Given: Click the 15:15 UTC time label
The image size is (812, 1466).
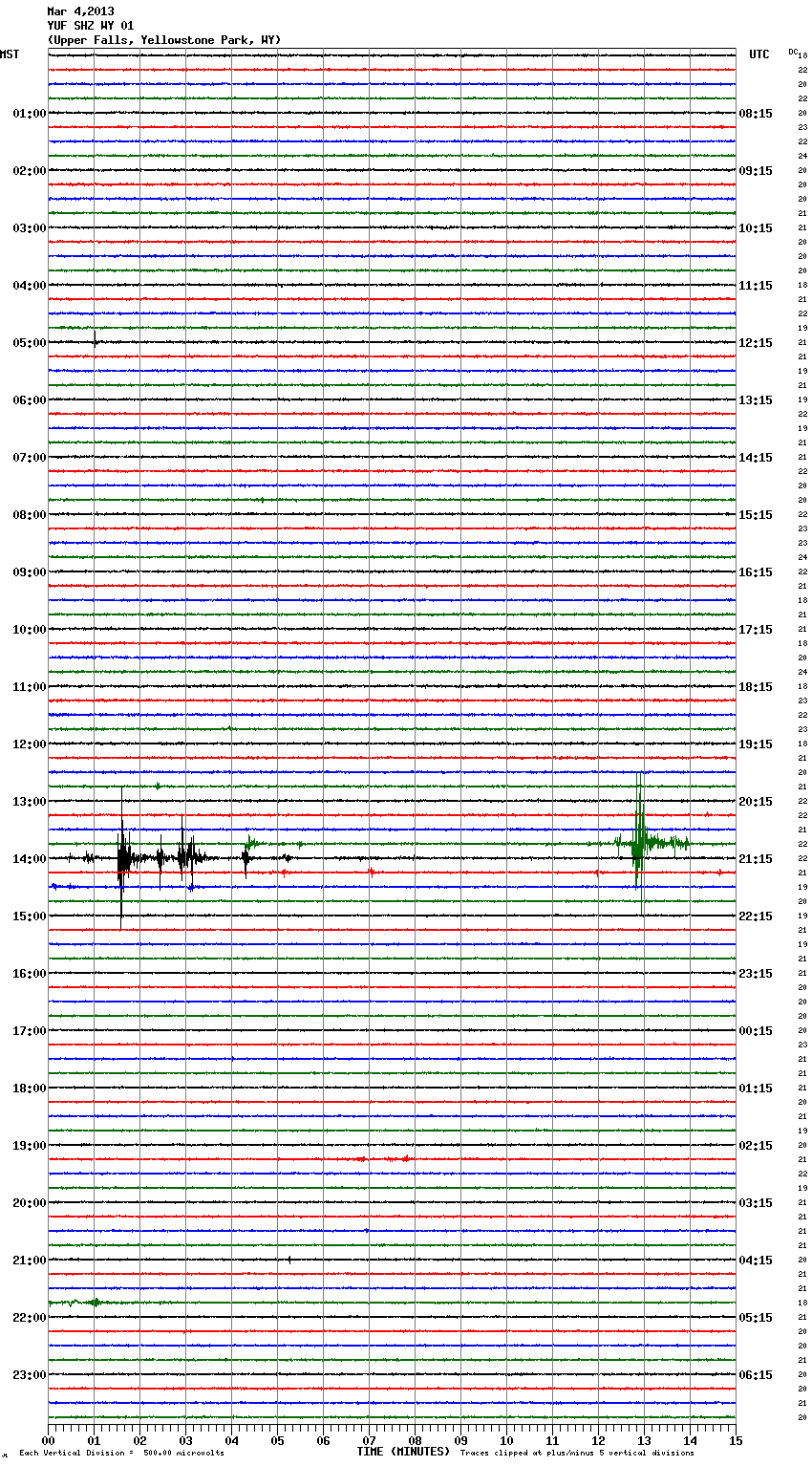Looking at the screenshot, I should 756,515.
